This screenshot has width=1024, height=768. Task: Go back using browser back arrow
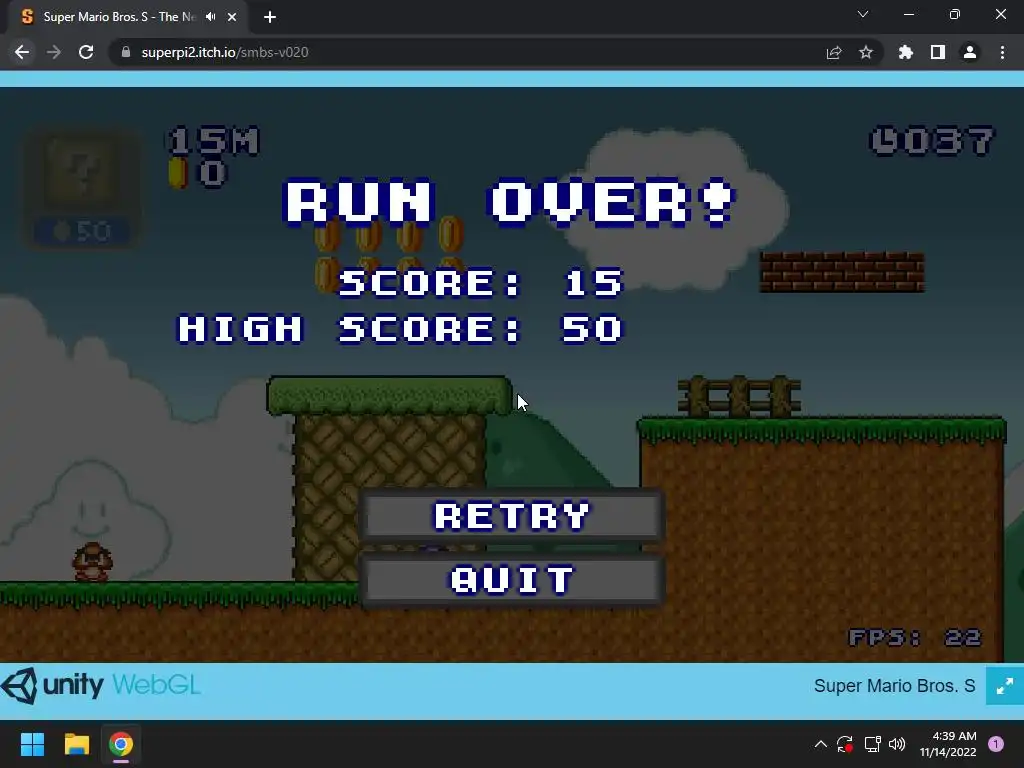22,52
